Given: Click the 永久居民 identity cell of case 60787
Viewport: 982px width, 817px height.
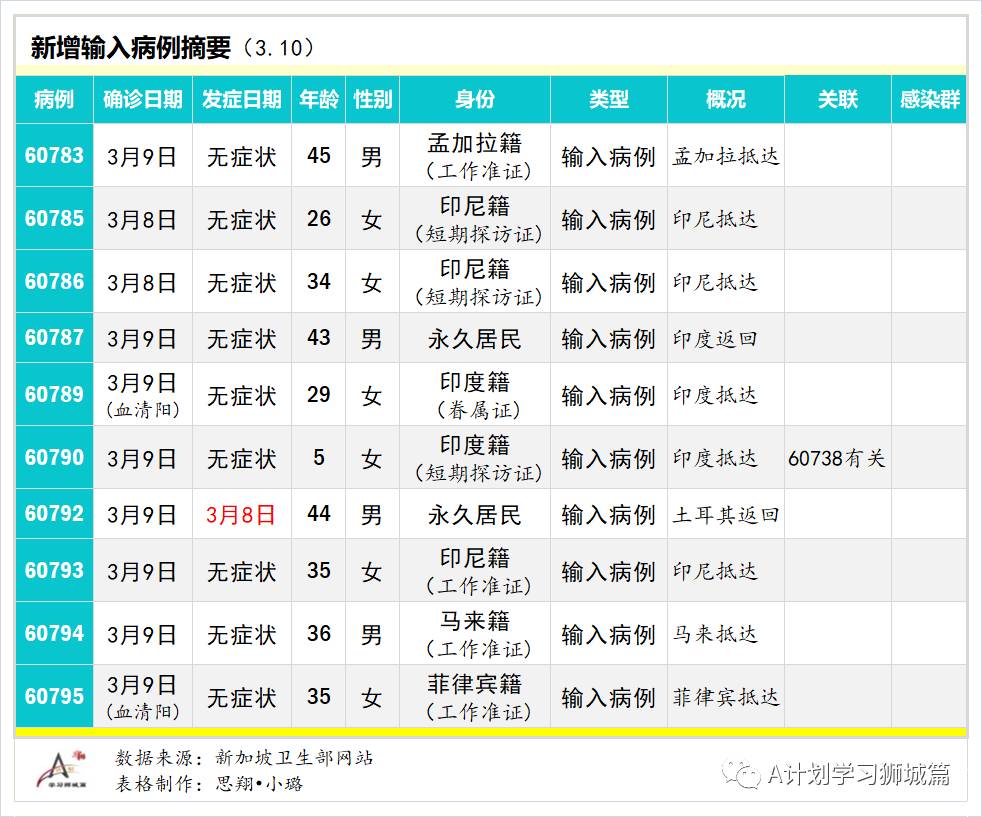Looking at the screenshot, I should click(x=473, y=339).
